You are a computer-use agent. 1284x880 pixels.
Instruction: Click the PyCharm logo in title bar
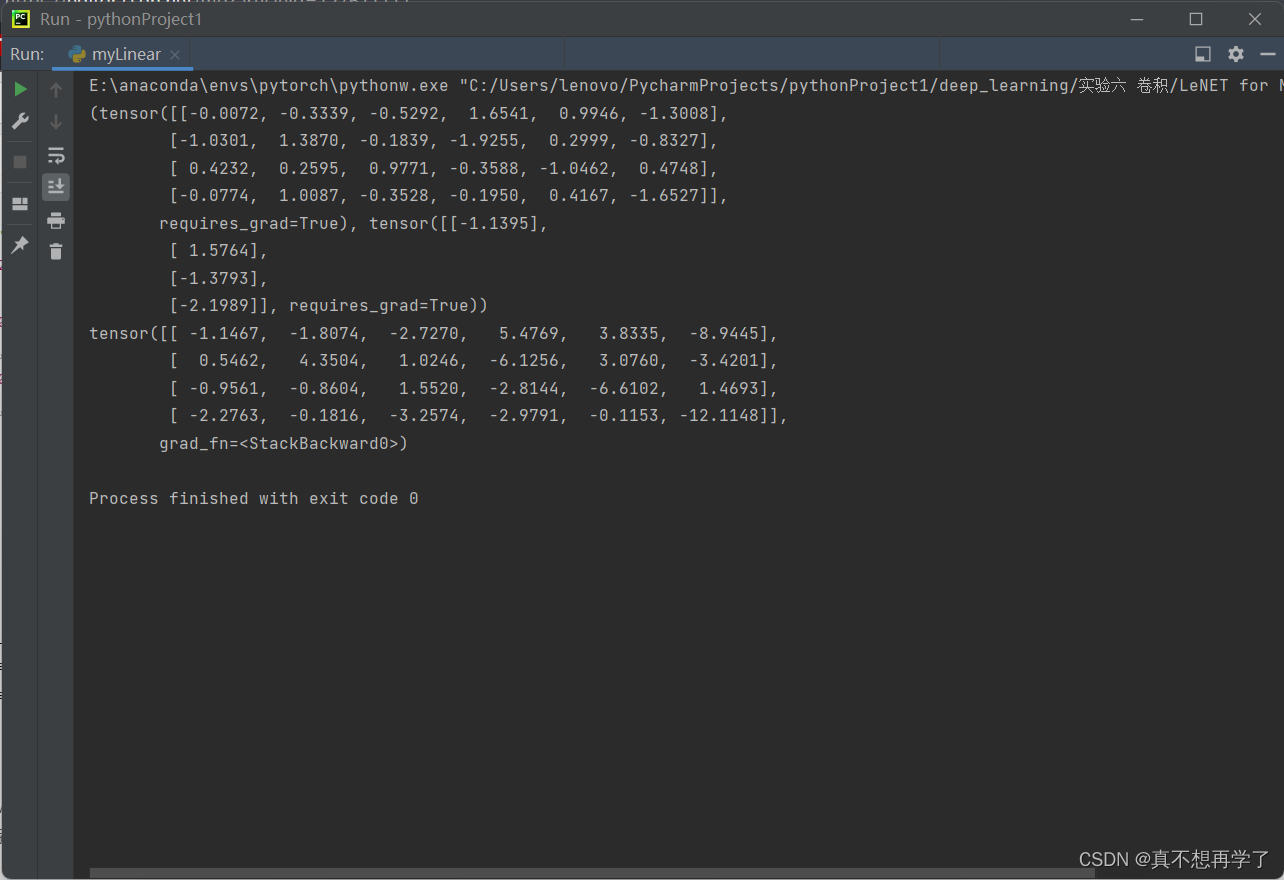(21, 19)
